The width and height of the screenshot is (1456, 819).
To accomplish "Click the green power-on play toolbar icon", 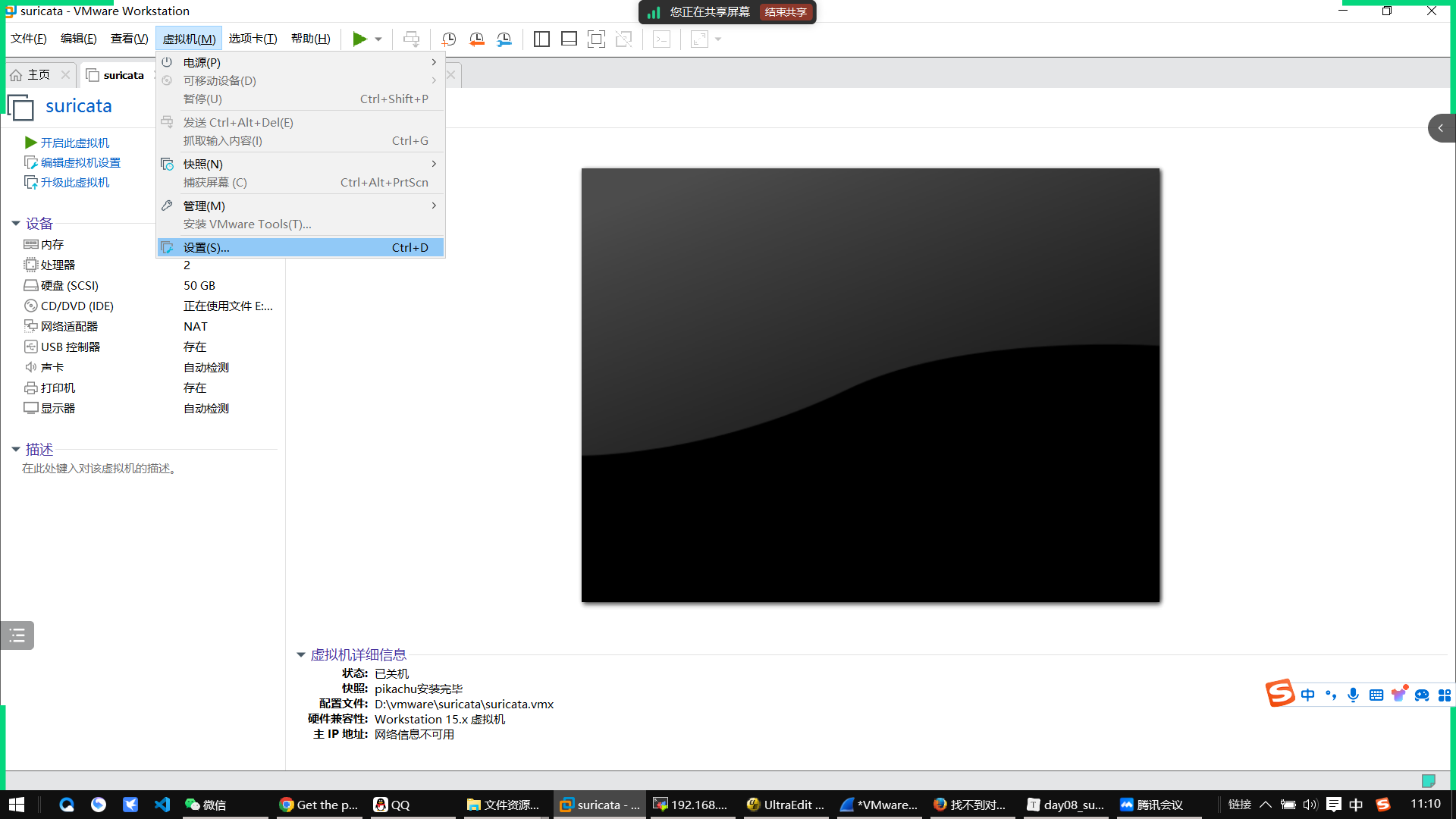I will point(359,39).
